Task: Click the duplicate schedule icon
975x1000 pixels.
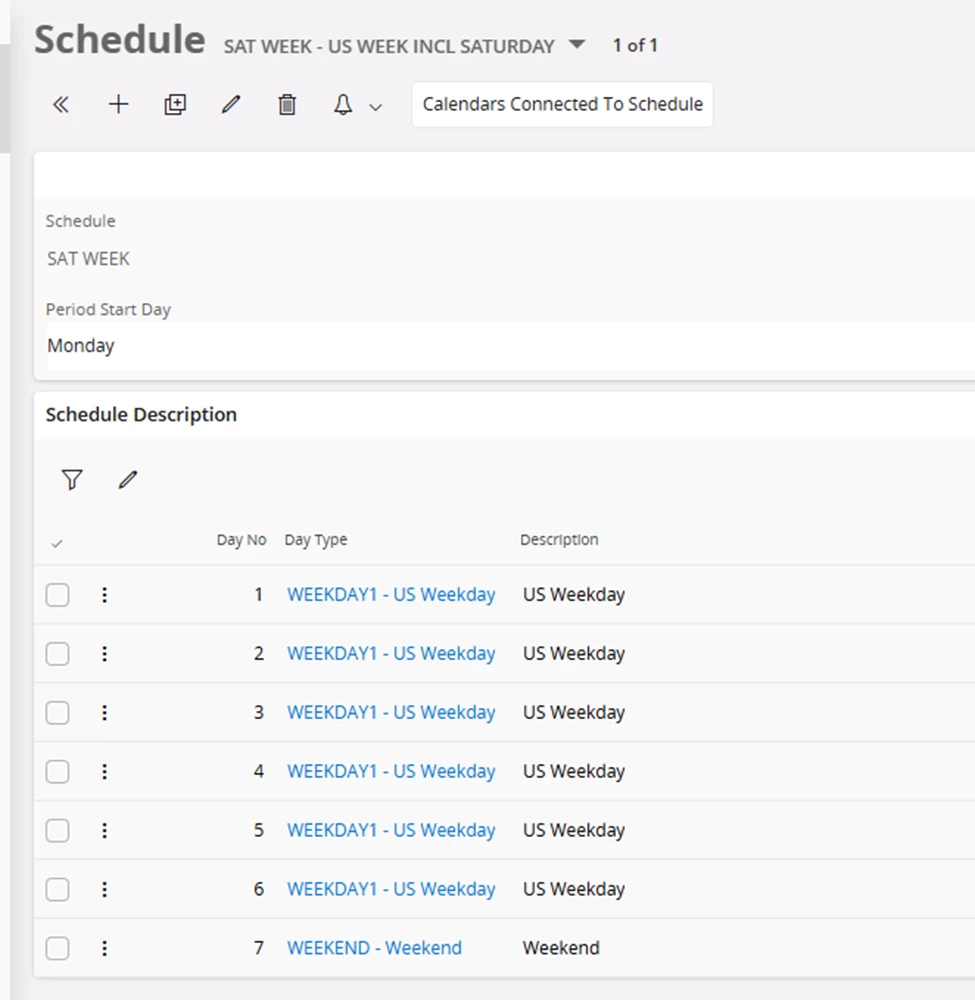Action: pos(175,105)
